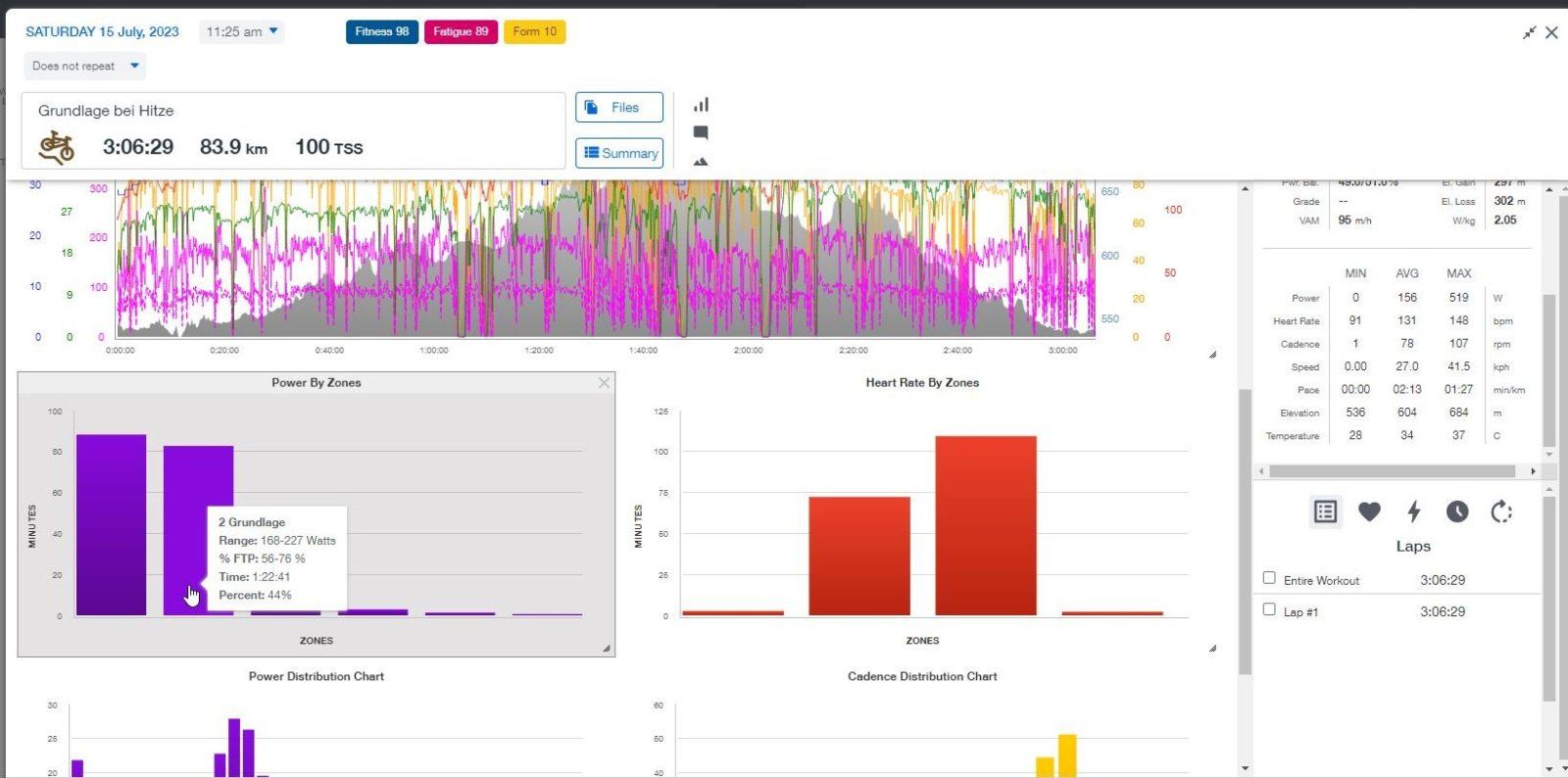Collapse the workout view with arrows icon
1568x778 pixels.
pos(1529,32)
